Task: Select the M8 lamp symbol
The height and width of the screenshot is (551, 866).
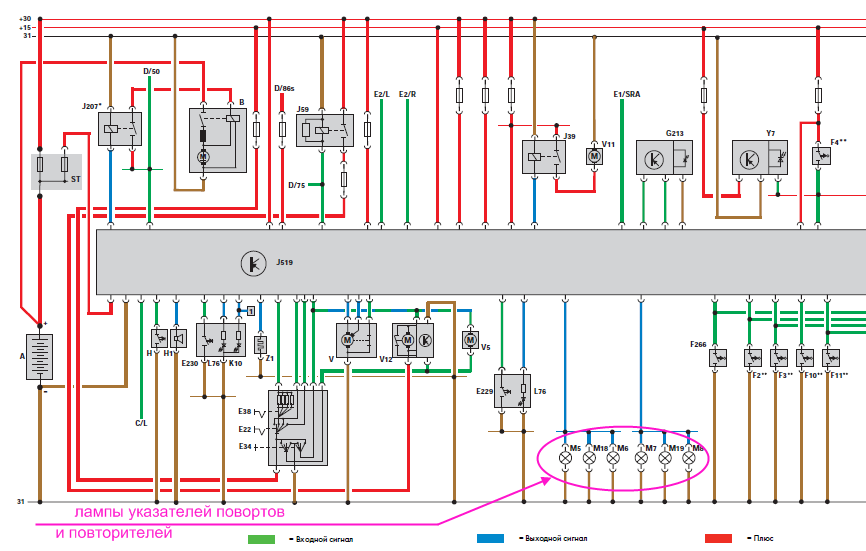Action: 689,458
